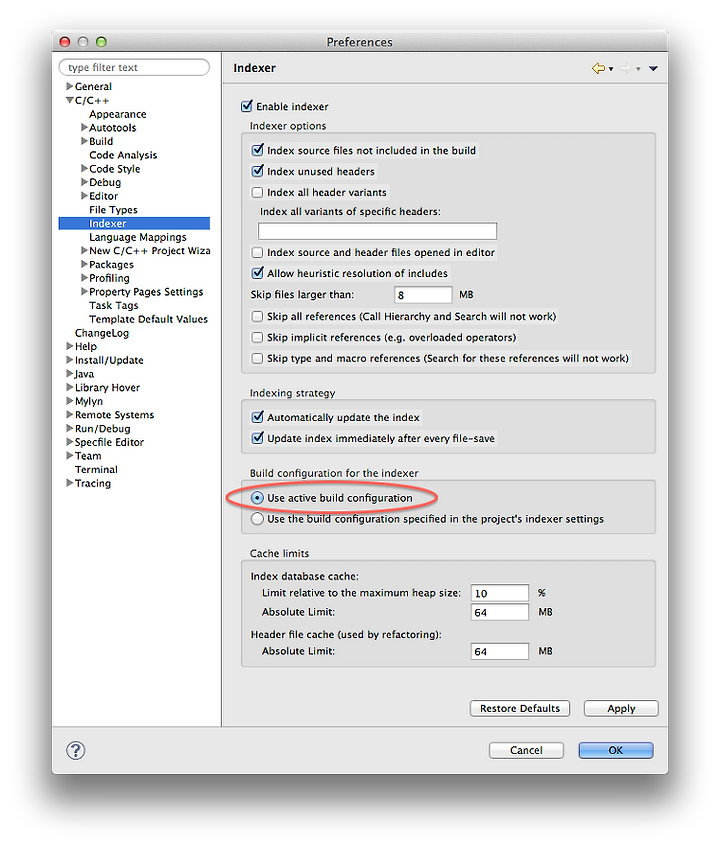Click the back navigation arrow icon

[x=598, y=69]
